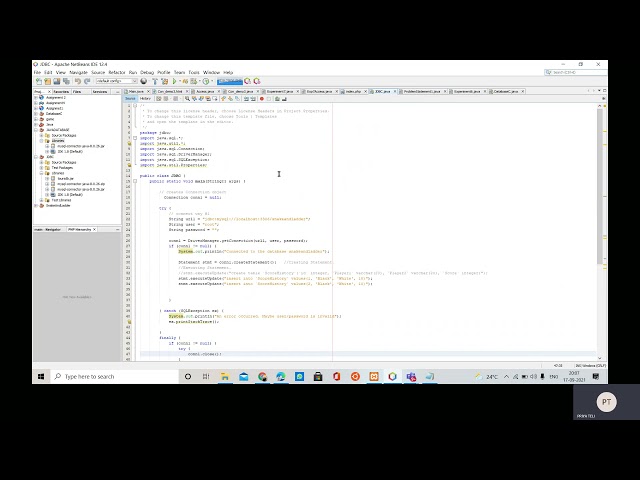Click the Profile Project clock icon
640x480 pixels.
click(206, 81)
